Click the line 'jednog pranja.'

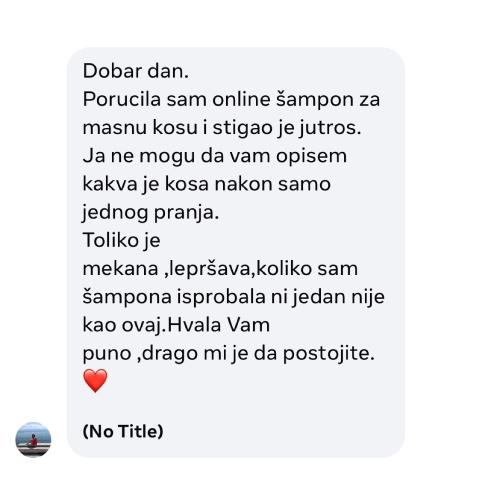pos(151,213)
